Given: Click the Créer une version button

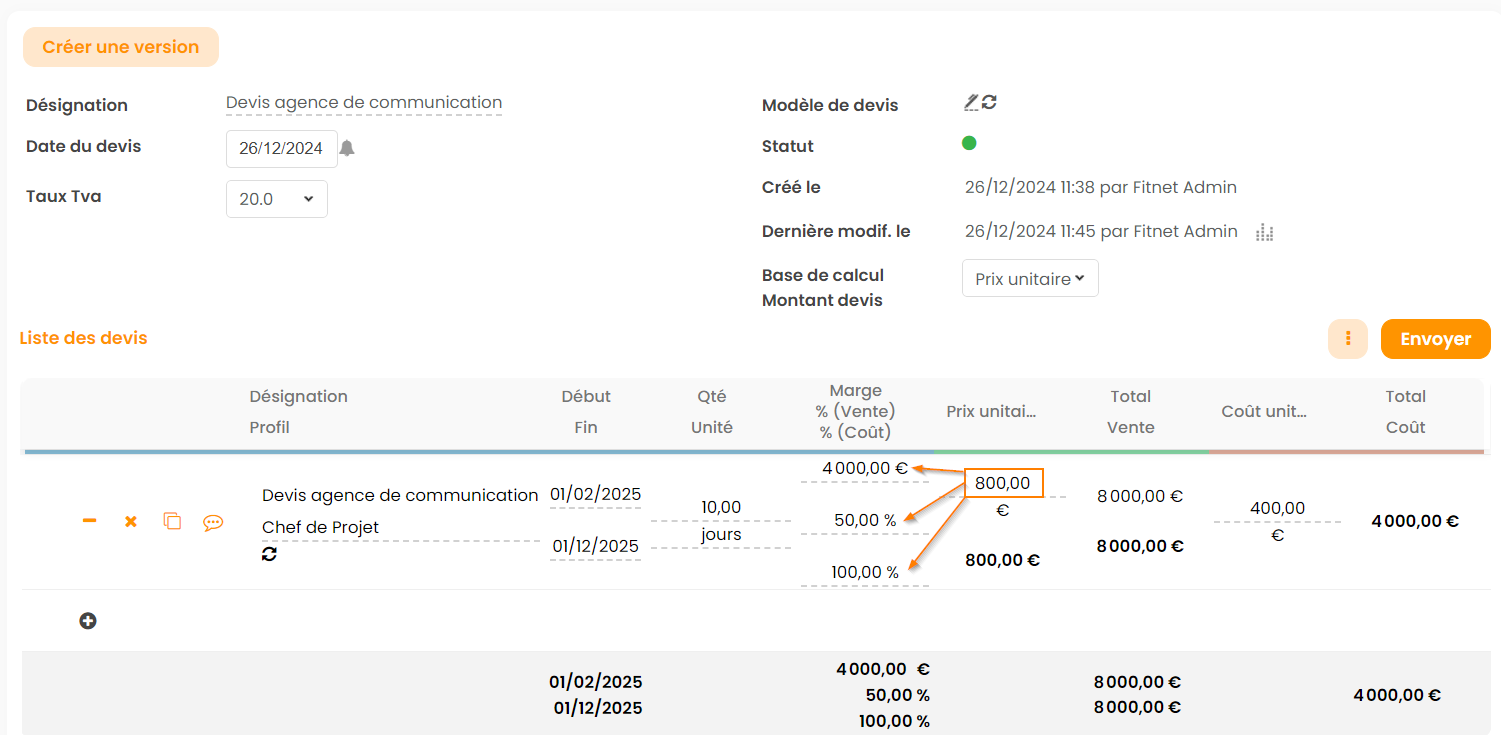Looking at the screenshot, I should click(121, 47).
